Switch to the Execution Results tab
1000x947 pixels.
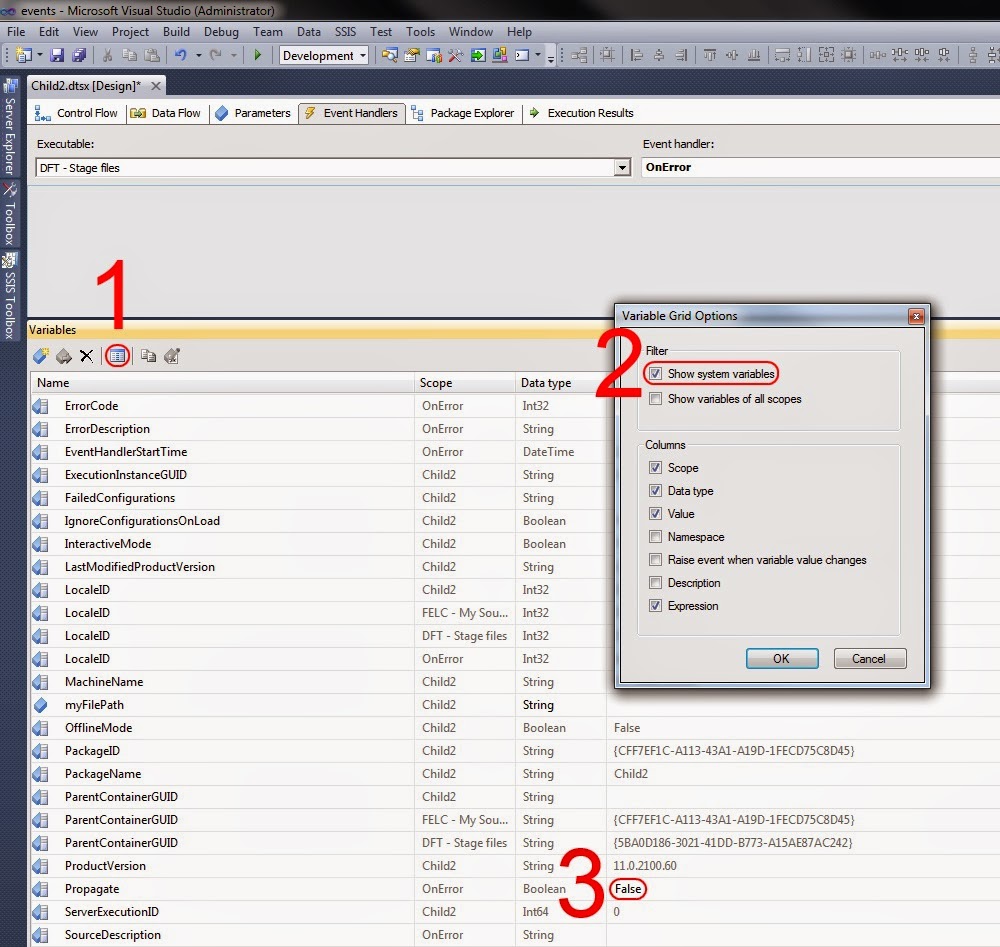(x=581, y=113)
